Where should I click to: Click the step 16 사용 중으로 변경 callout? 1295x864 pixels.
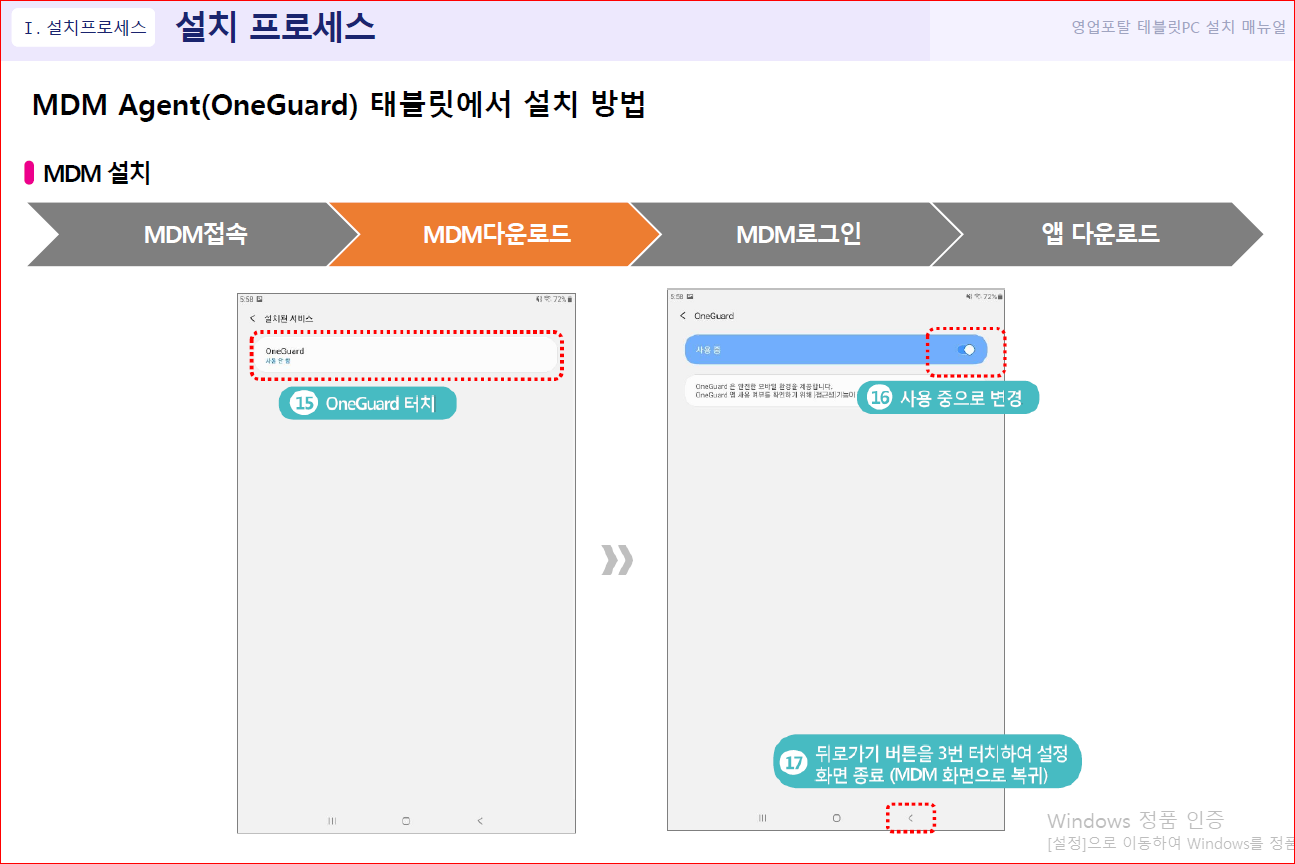pos(948,398)
